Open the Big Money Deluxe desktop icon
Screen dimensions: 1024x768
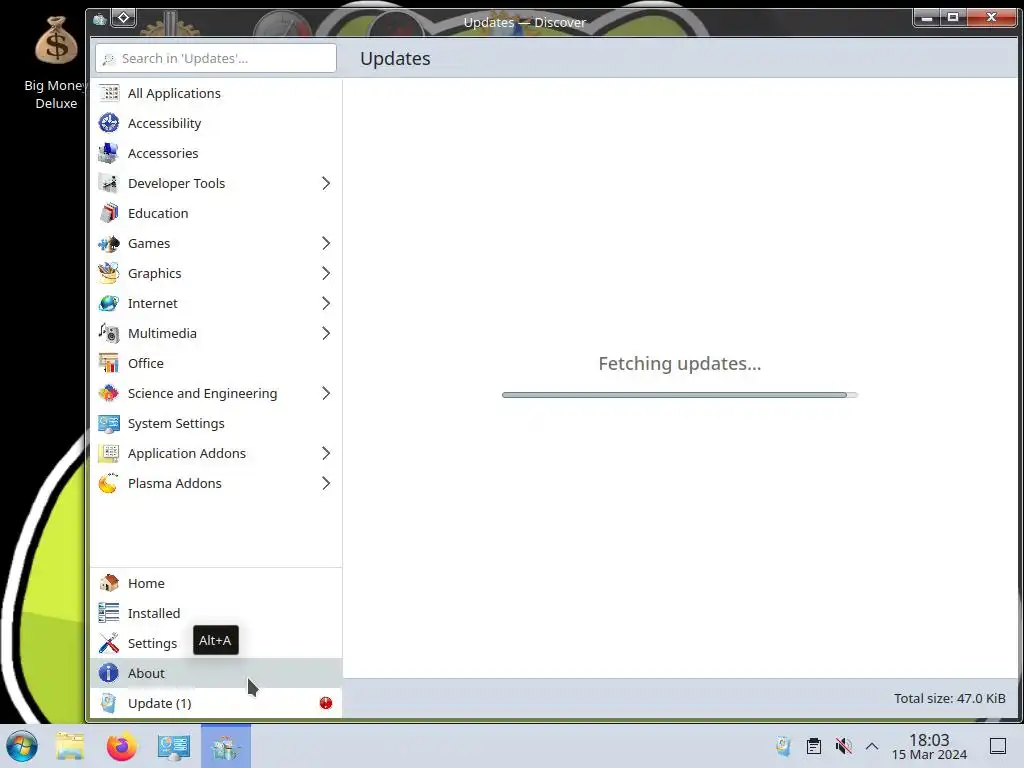point(56,63)
